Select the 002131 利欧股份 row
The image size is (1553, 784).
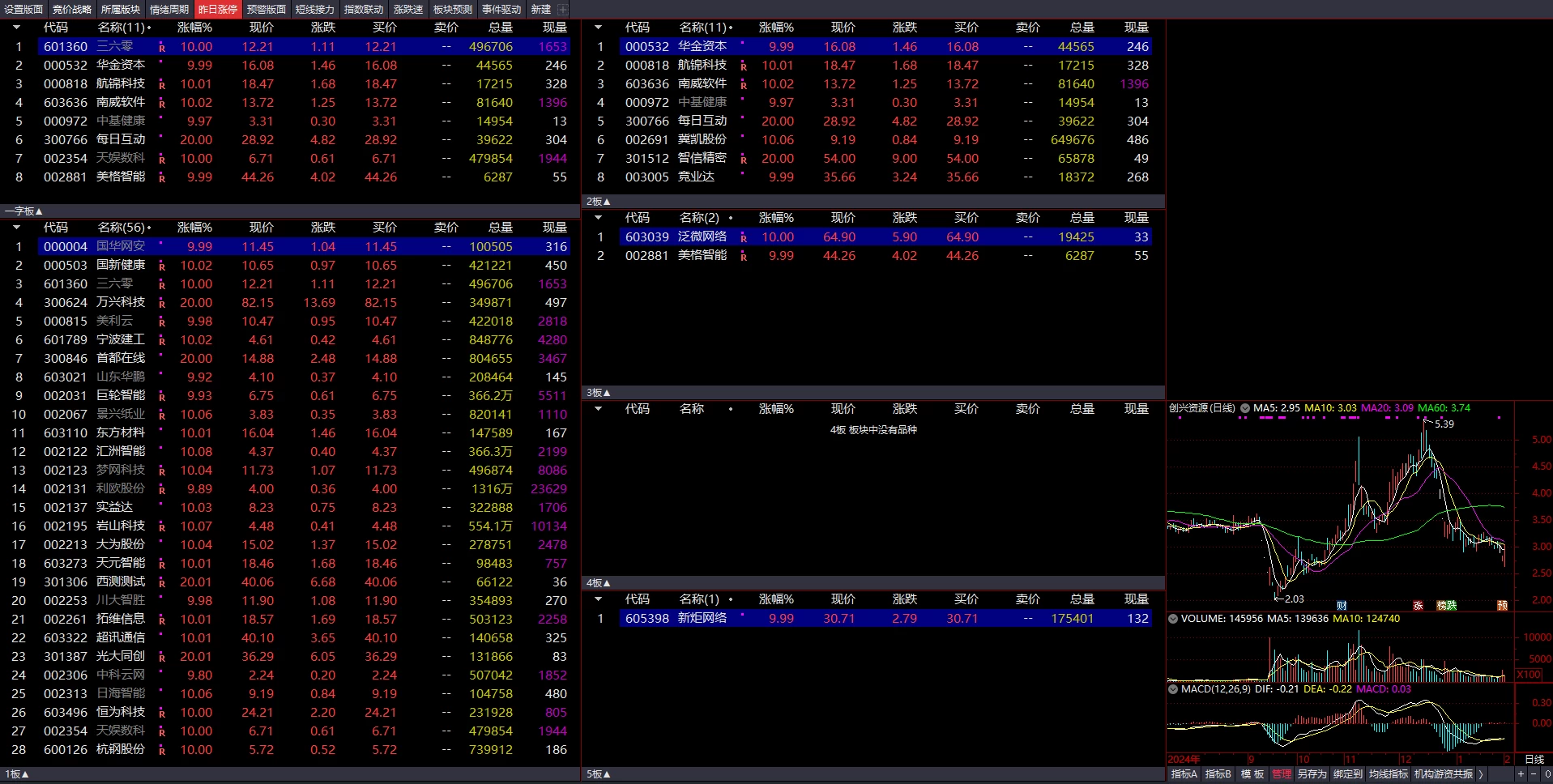pos(304,488)
